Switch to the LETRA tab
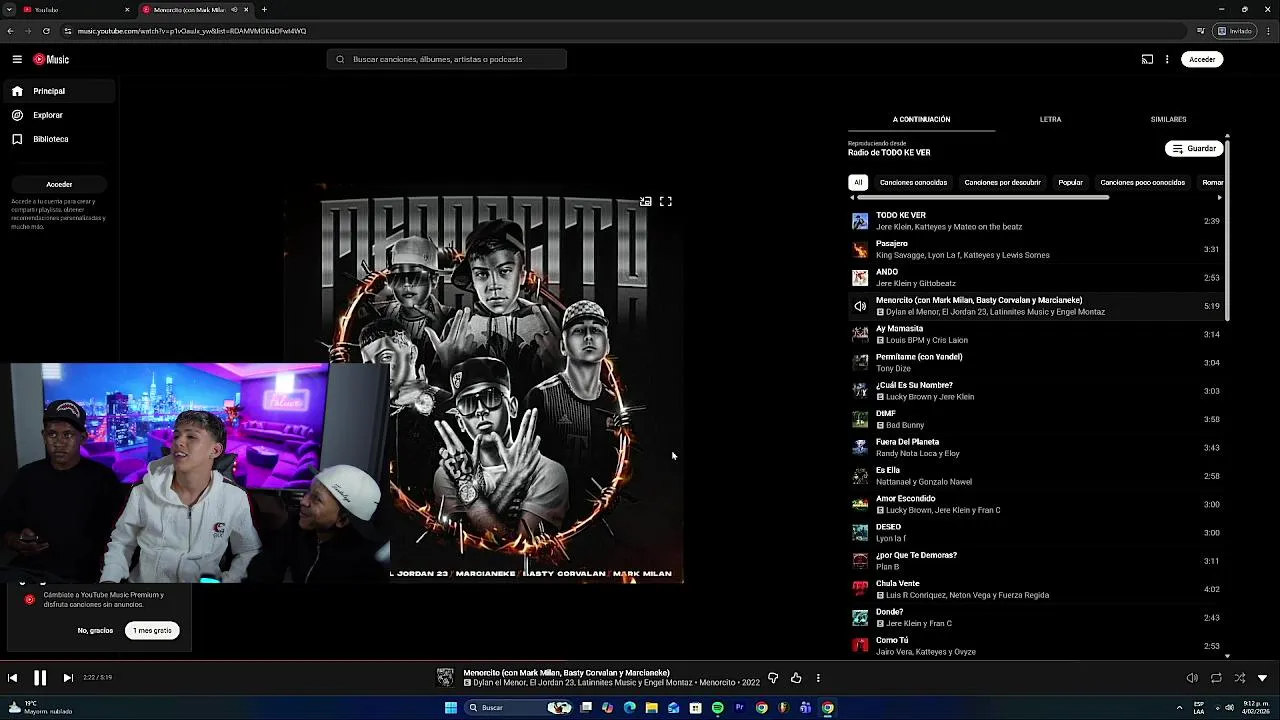 pyautogui.click(x=1050, y=119)
